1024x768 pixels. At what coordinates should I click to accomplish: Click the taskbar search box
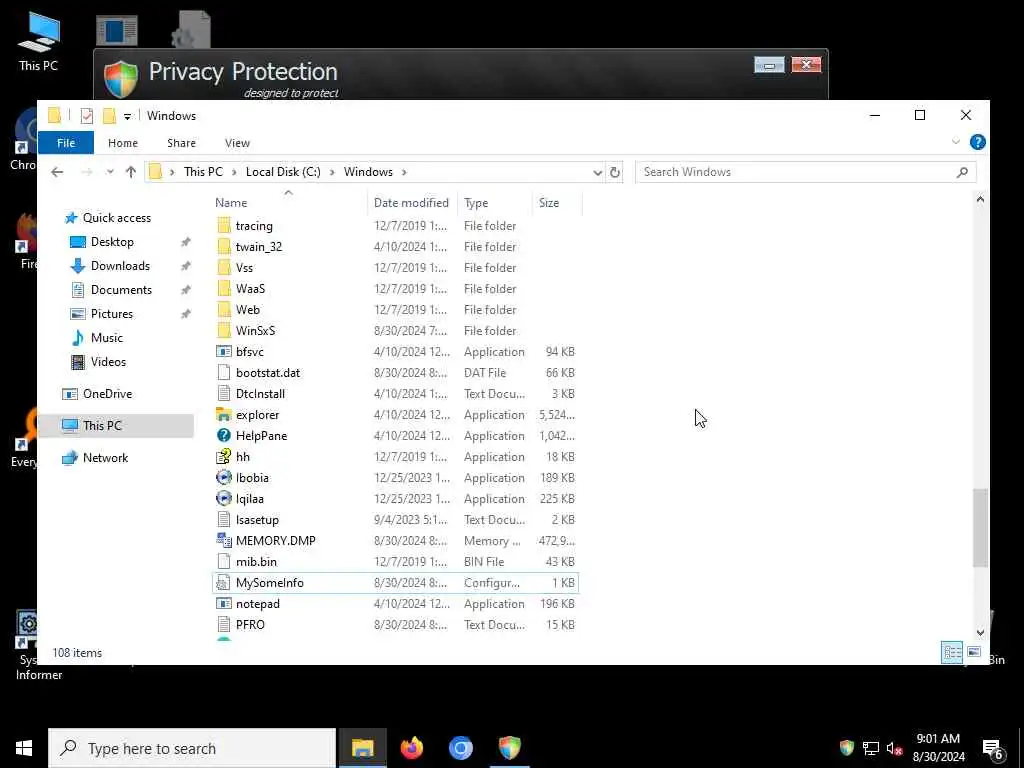click(192, 748)
